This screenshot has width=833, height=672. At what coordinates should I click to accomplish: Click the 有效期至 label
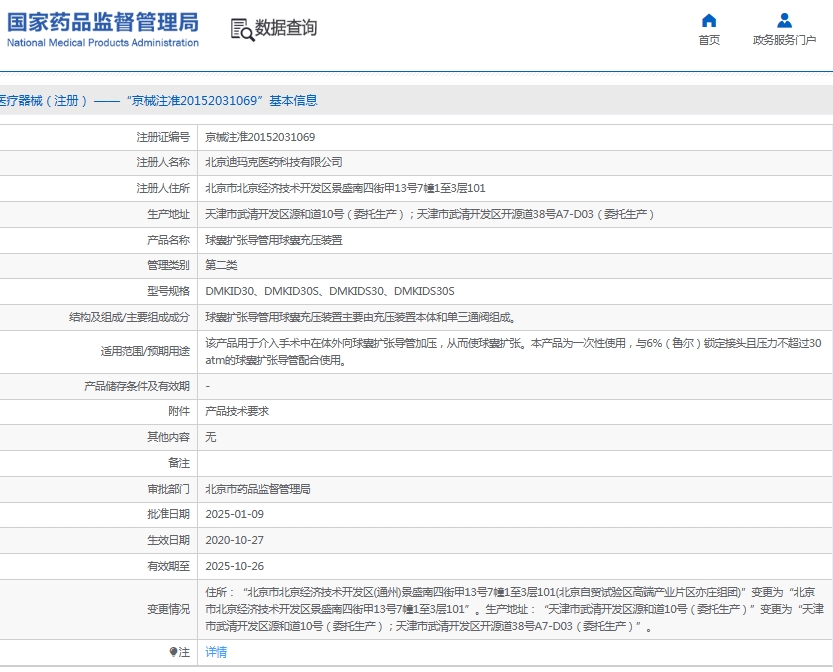click(168, 566)
